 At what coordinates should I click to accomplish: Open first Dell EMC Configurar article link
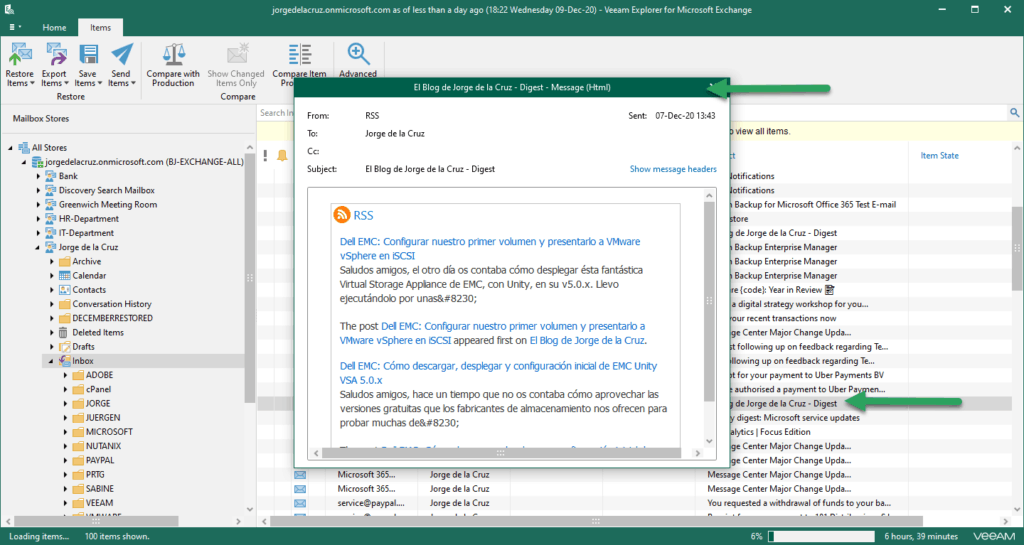490,249
